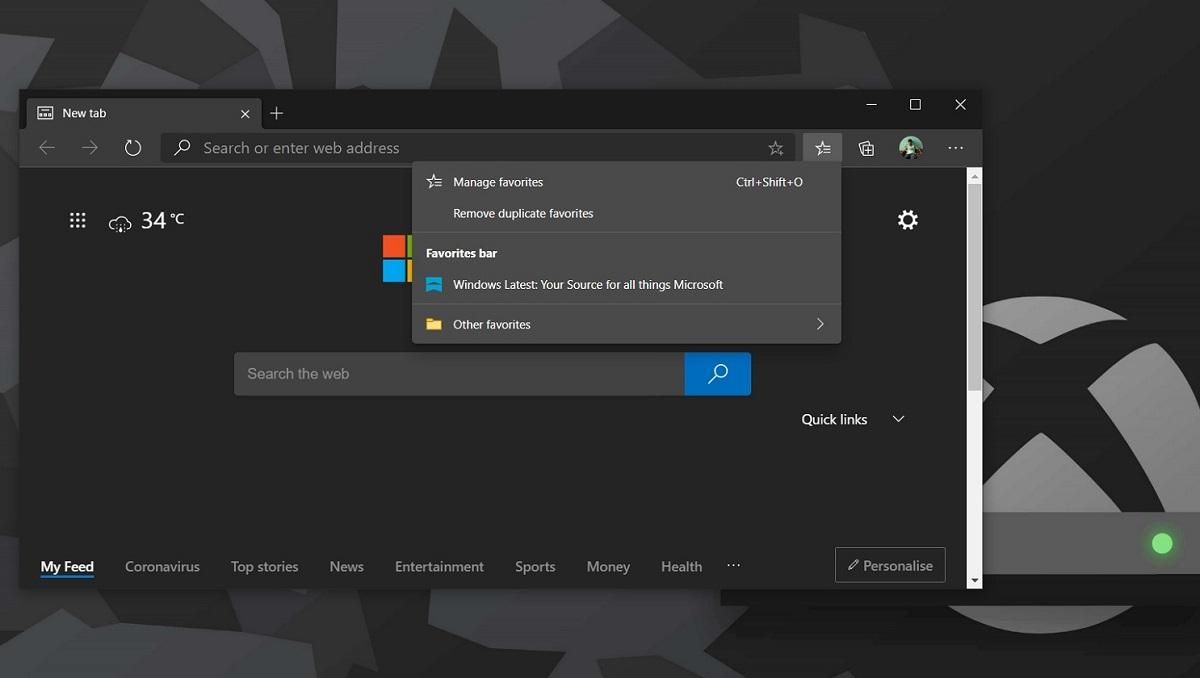Image resolution: width=1200 pixels, height=678 pixels.
Task: Click the profile avatar icon
Action: pyautogui.click(x=911, y=147)
